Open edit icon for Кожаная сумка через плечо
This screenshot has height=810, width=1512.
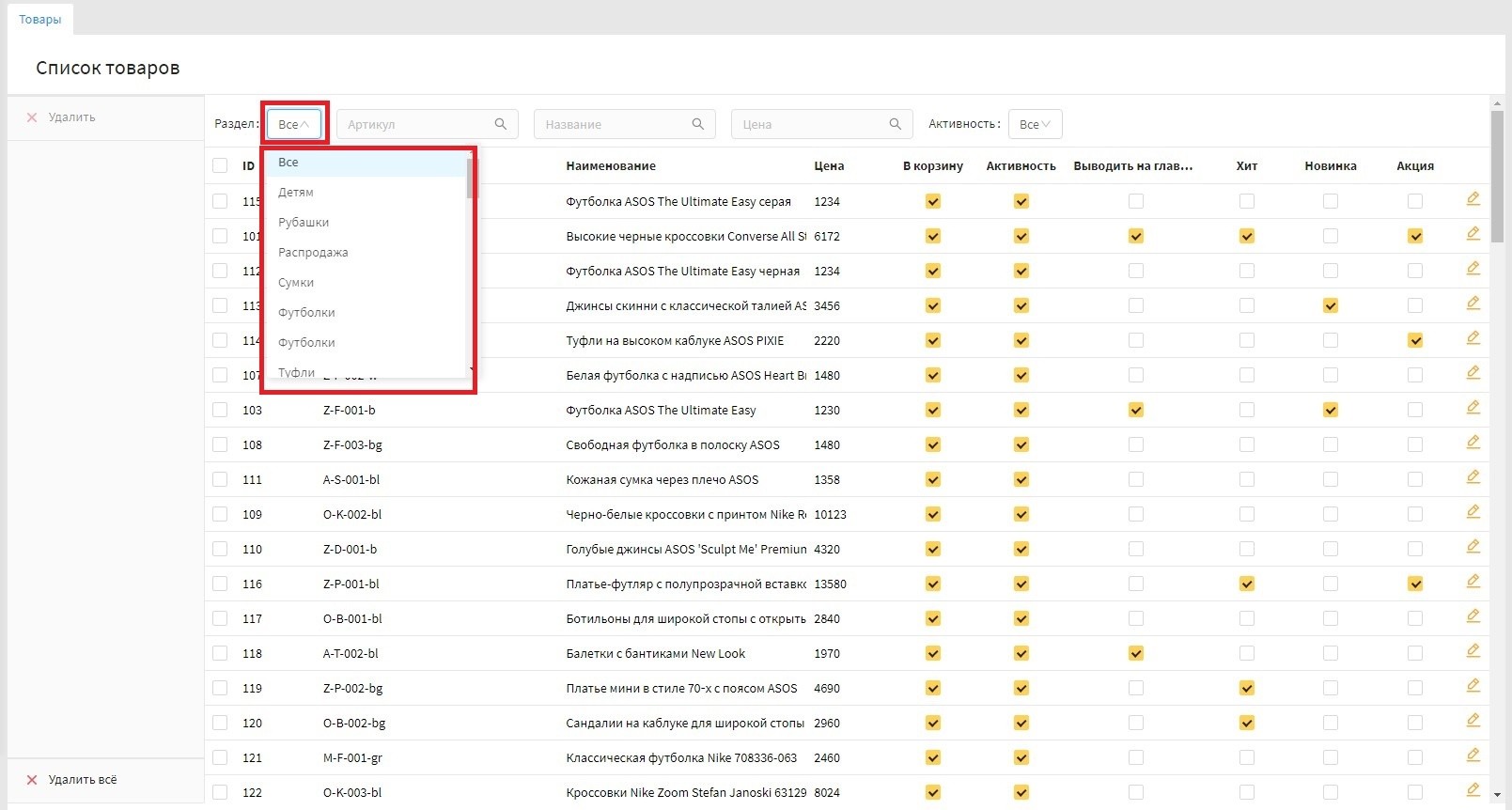1473,477
